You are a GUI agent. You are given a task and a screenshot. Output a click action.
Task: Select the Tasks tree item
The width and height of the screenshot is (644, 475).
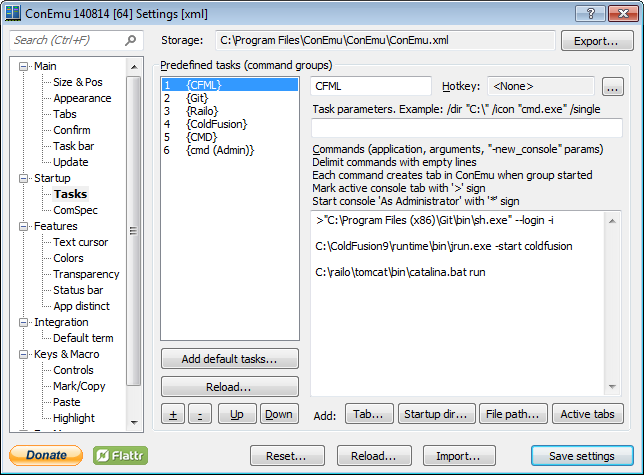70,194
